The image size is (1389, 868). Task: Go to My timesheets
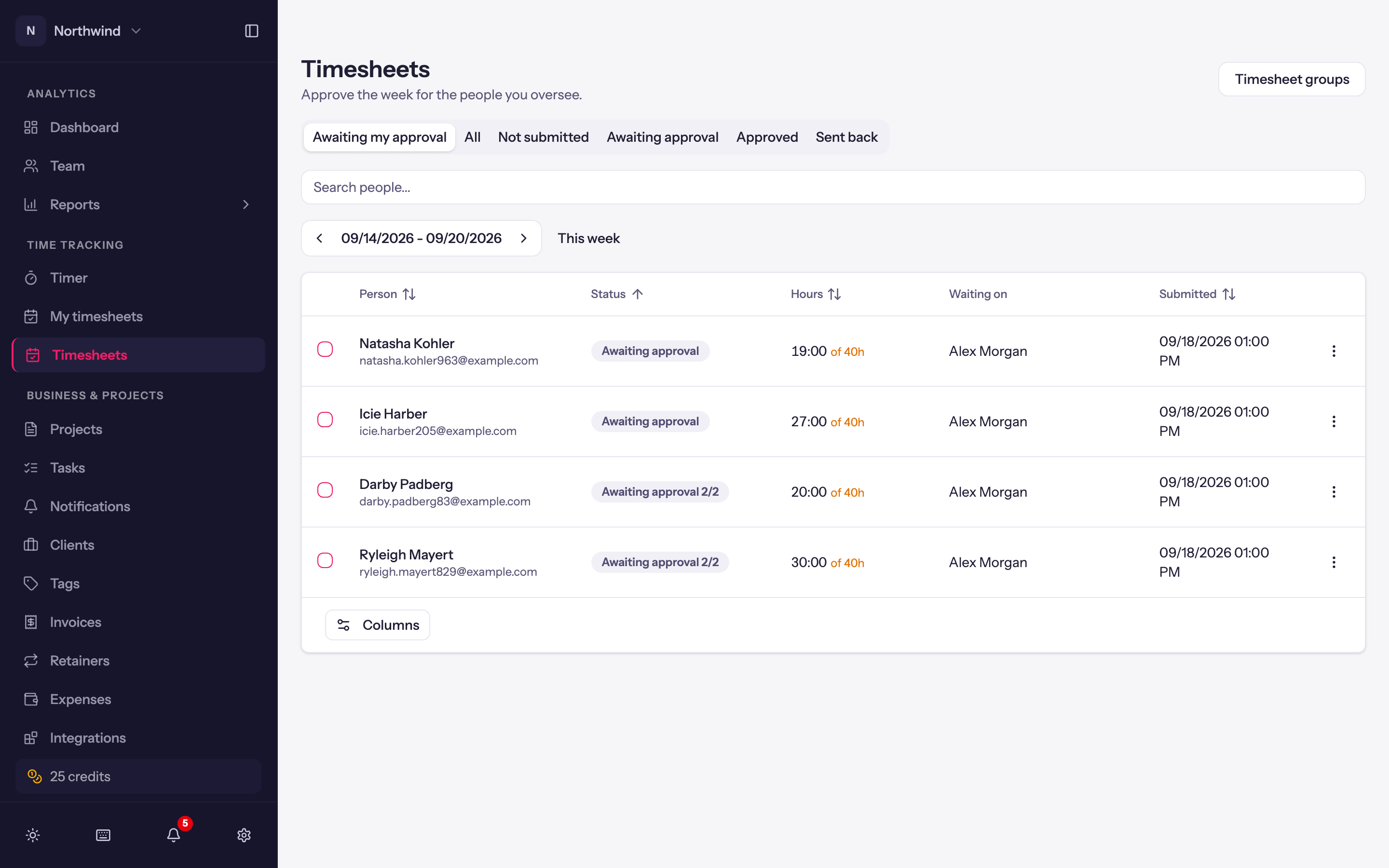[x=138, y=316]
